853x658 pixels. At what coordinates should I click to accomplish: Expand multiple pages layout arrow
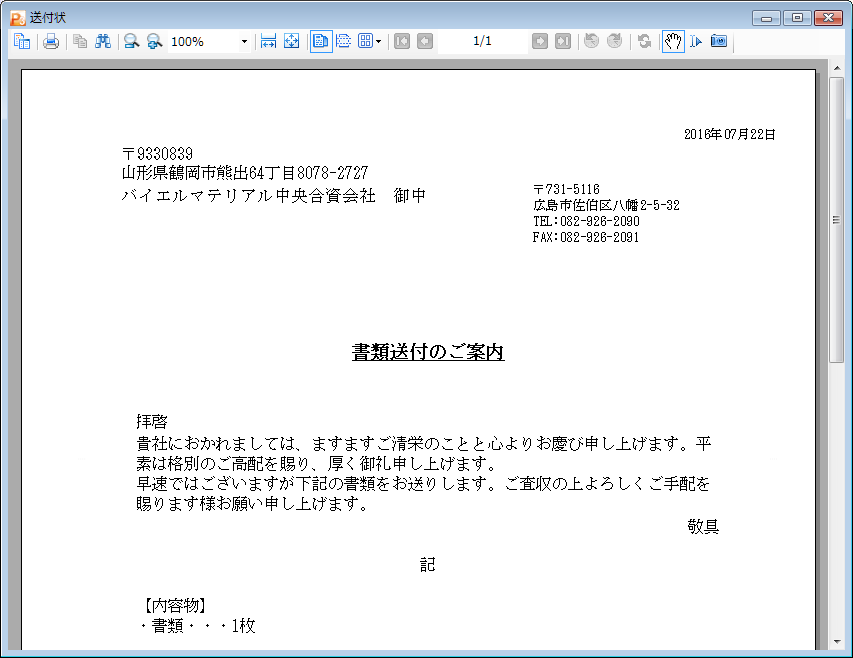379,42
